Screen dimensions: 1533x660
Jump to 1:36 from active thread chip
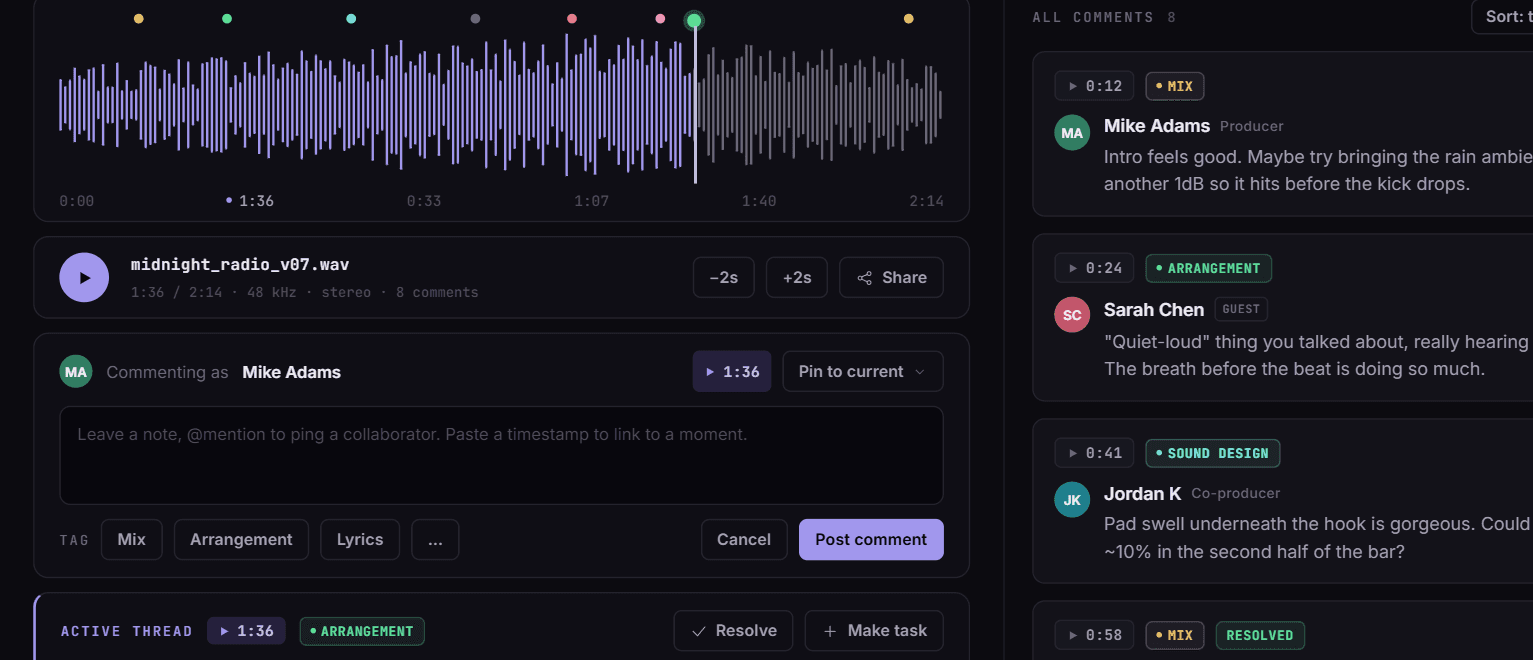(246, 631)
